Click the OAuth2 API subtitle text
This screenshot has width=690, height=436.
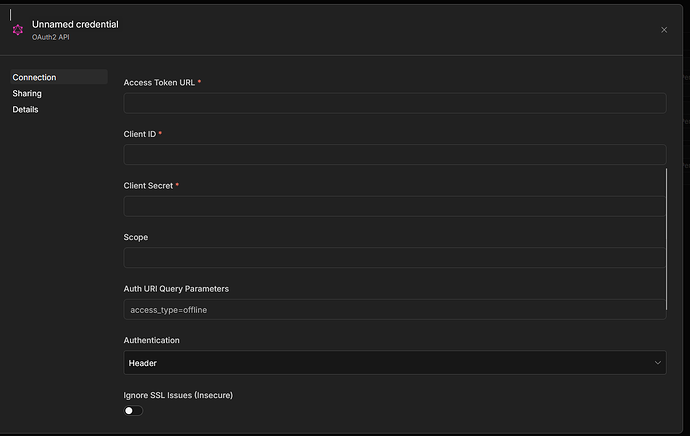point(50,37)
